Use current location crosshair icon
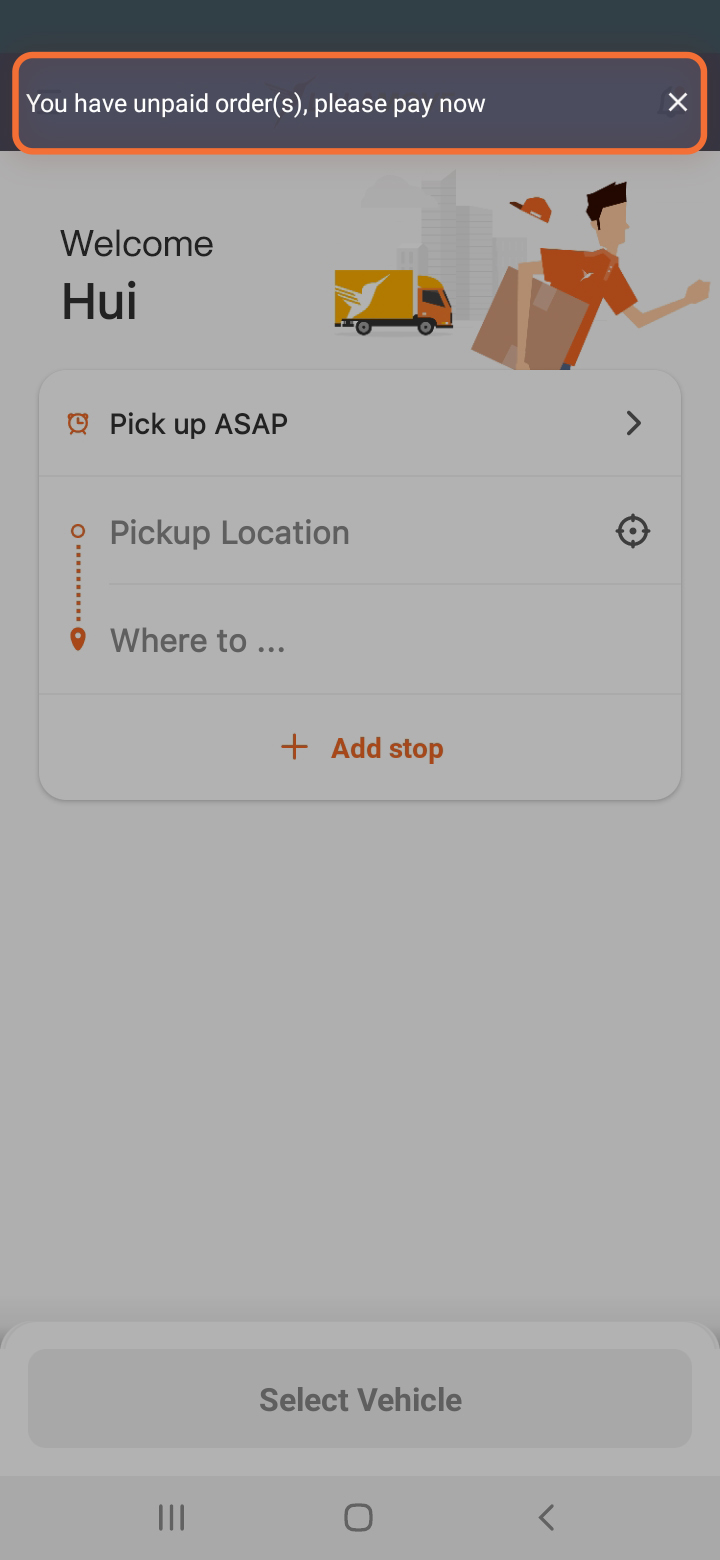The width and height of the screenshot is (720, 1560). 632,531
